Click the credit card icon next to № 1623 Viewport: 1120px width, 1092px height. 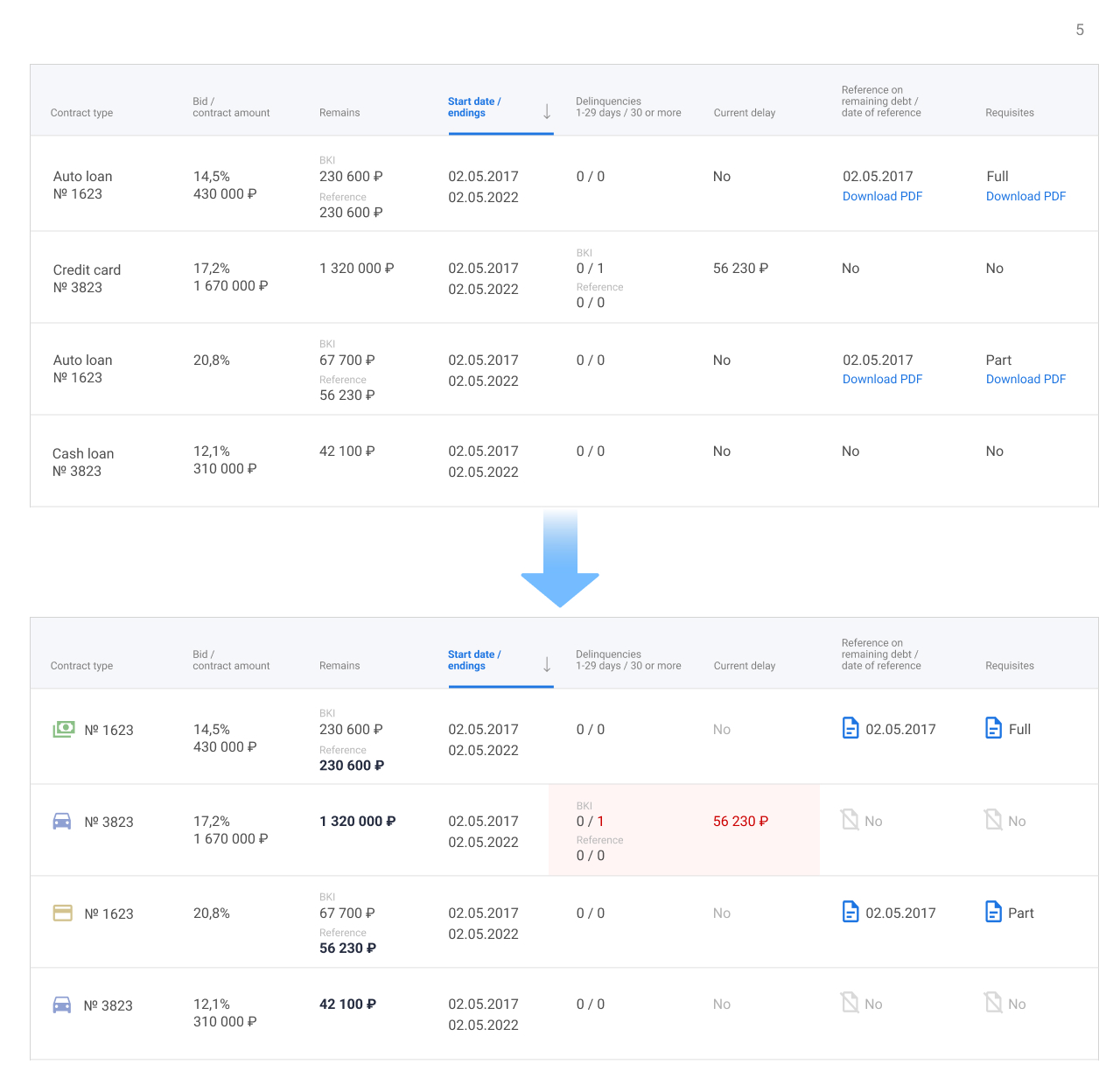pos(62,913)
